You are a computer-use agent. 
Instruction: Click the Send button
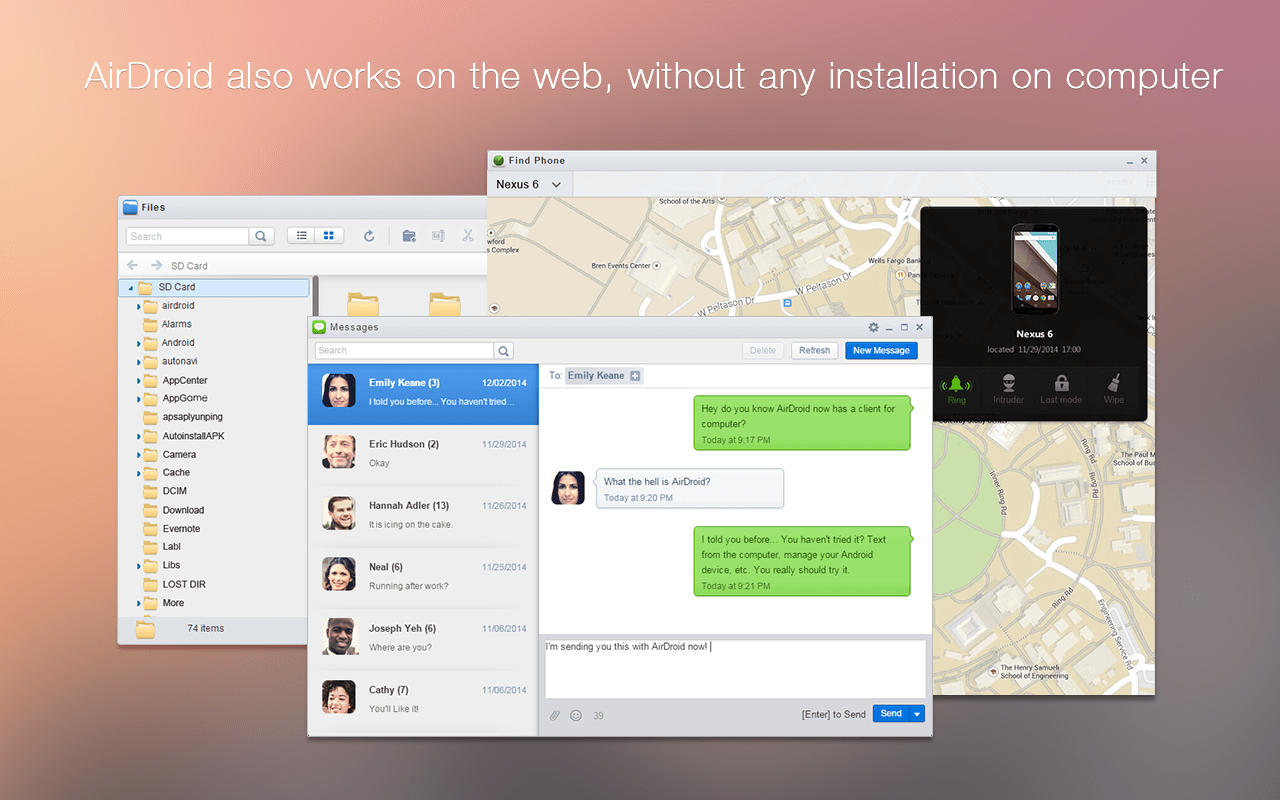891,714
